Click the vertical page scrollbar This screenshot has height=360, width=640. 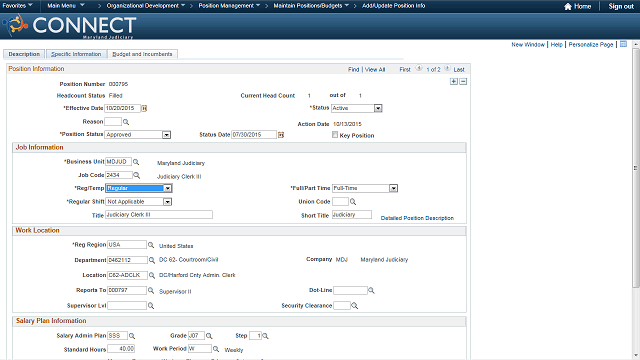(636, 167)
